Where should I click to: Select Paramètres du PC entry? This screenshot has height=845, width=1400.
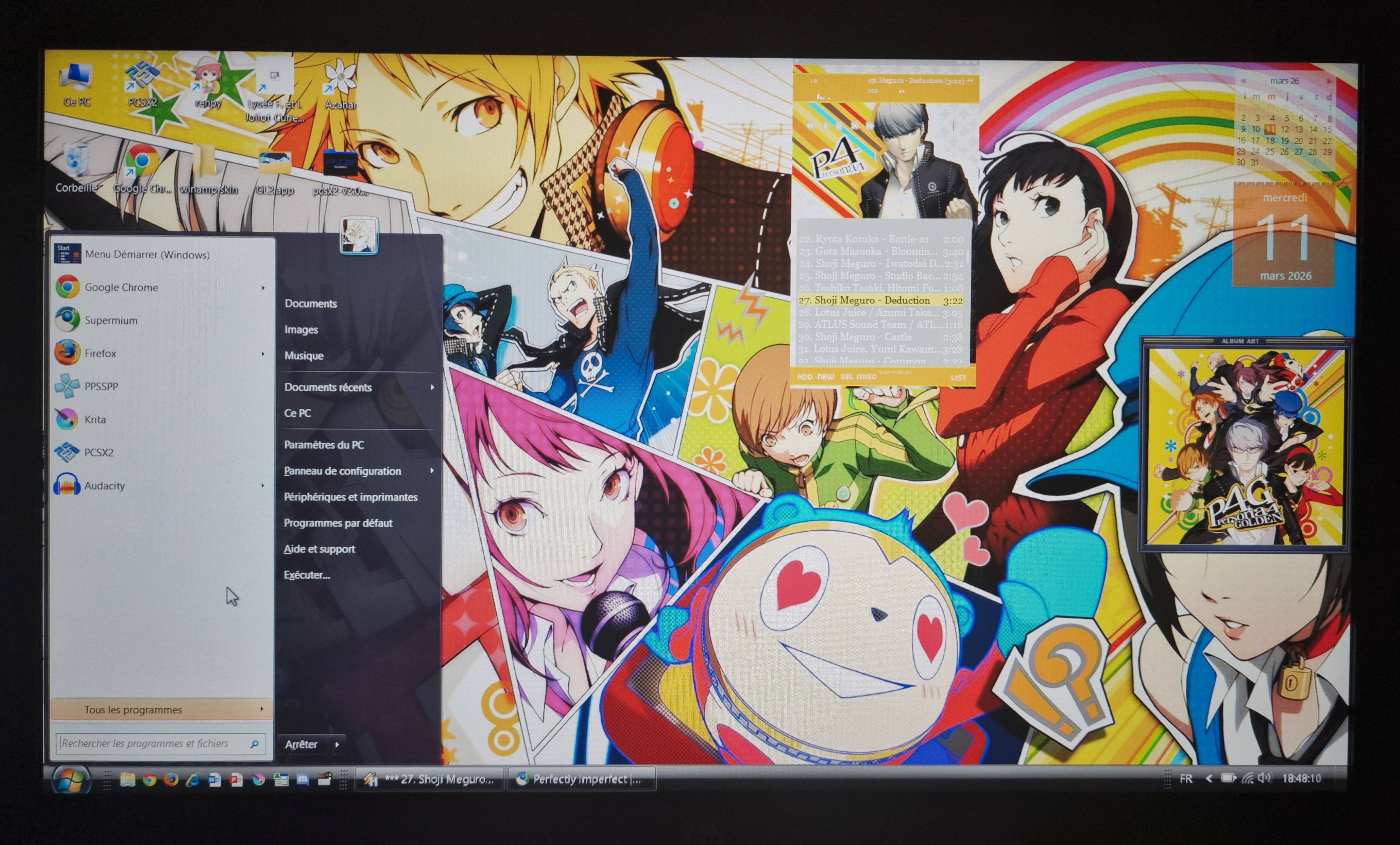pos(324,445)
